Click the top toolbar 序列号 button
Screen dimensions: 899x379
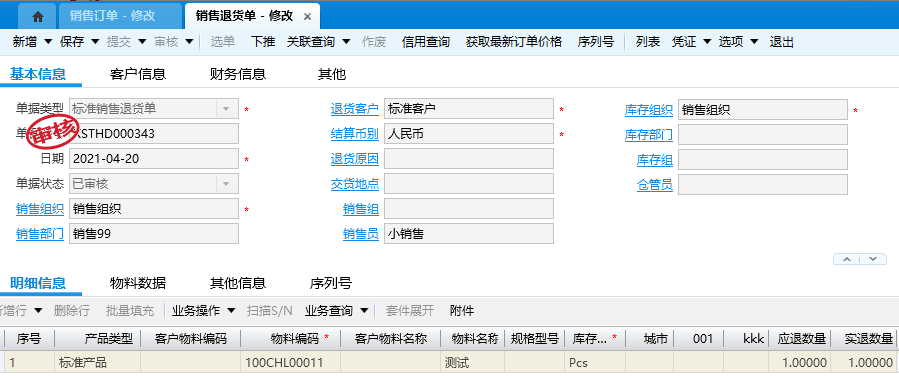596,41
